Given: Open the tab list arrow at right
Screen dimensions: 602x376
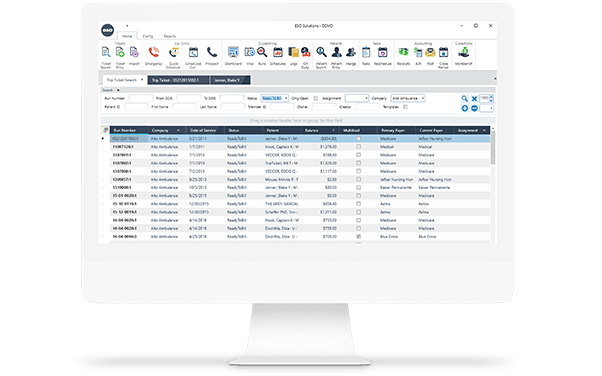Looking at the screenshot, I should [495, 79].
